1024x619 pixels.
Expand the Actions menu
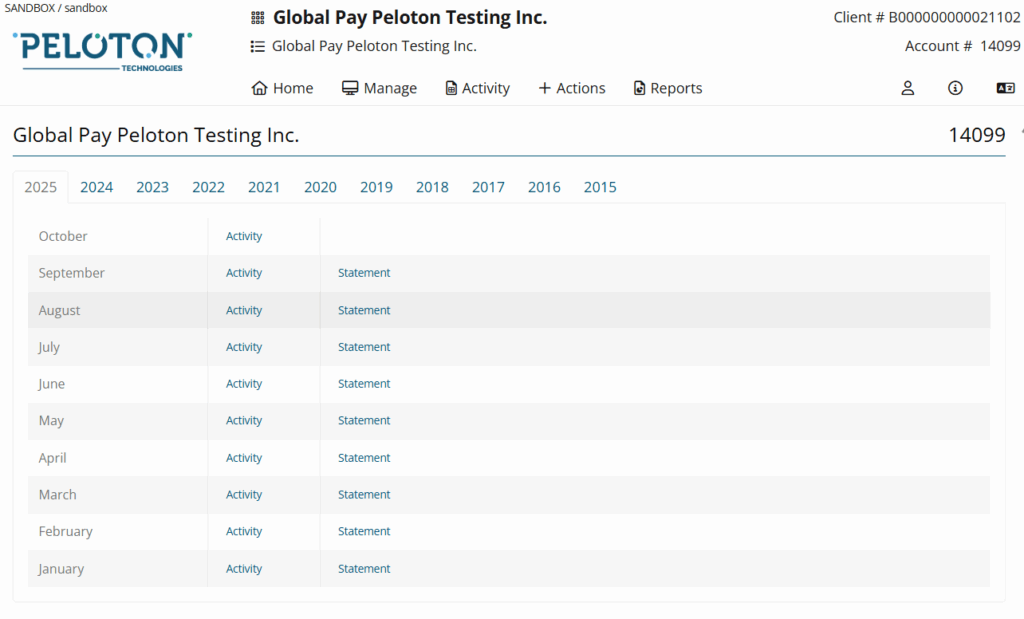tap(572, 88)
